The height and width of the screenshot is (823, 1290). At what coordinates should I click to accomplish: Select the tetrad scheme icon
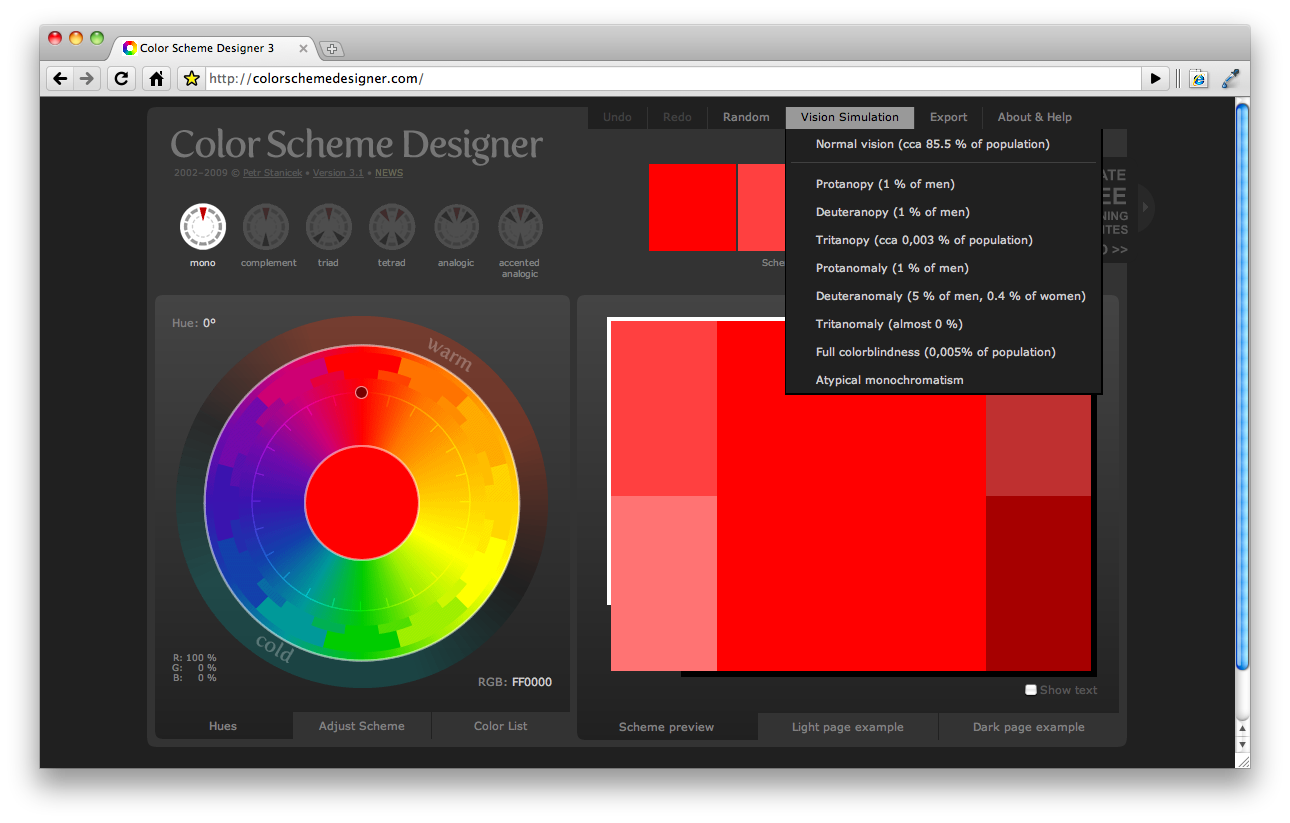[x=392, y=227]
